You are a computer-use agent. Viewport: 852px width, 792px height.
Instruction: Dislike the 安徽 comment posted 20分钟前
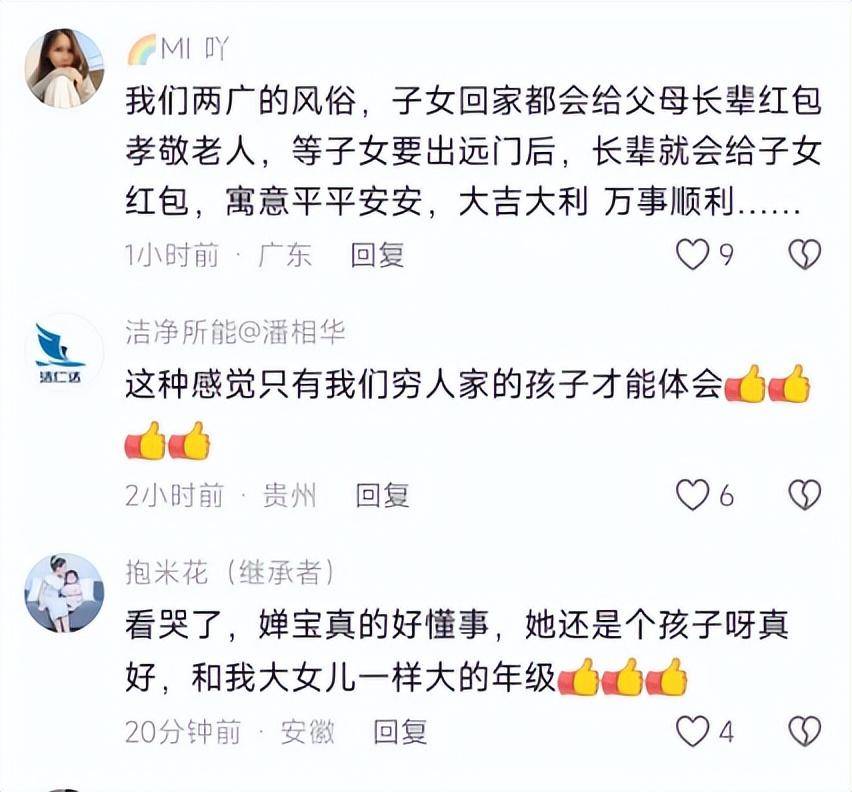tap(805, 731)
